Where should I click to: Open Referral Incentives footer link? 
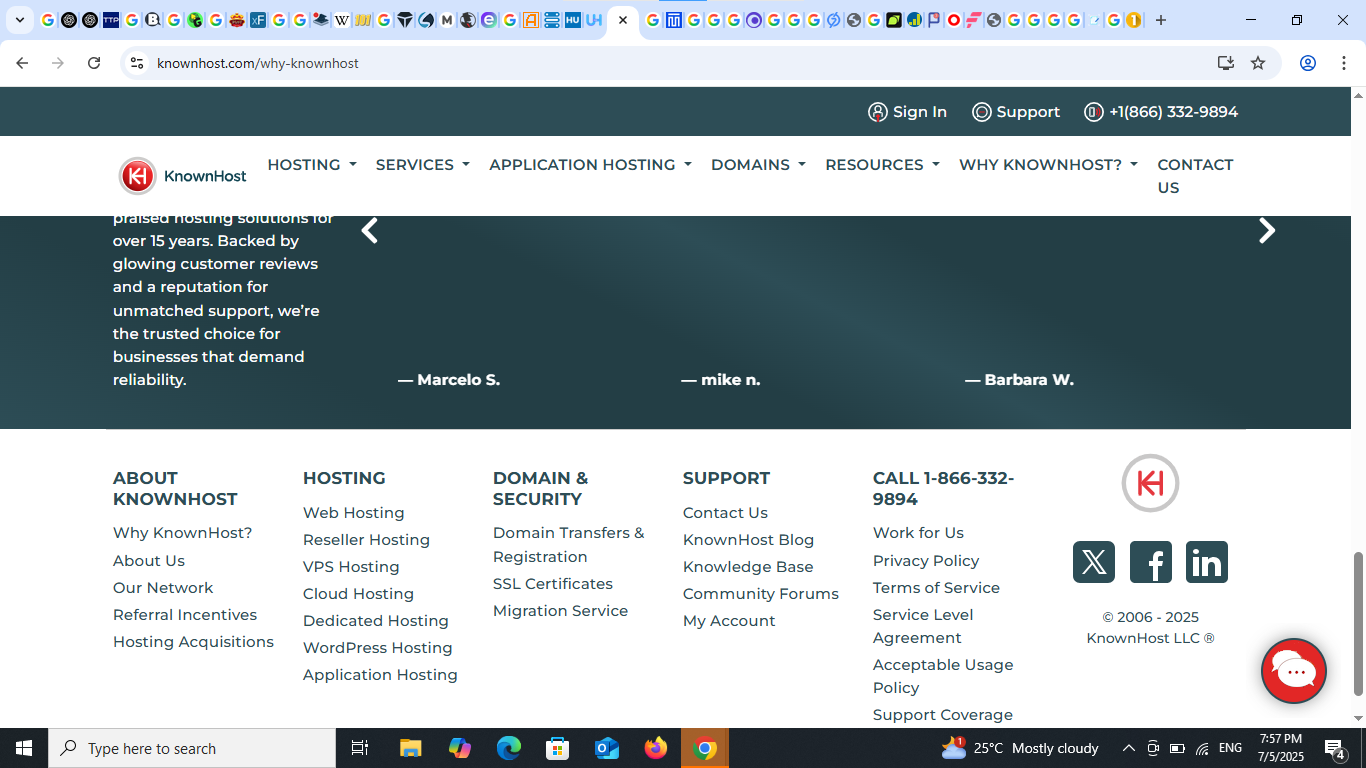point(185,615)
